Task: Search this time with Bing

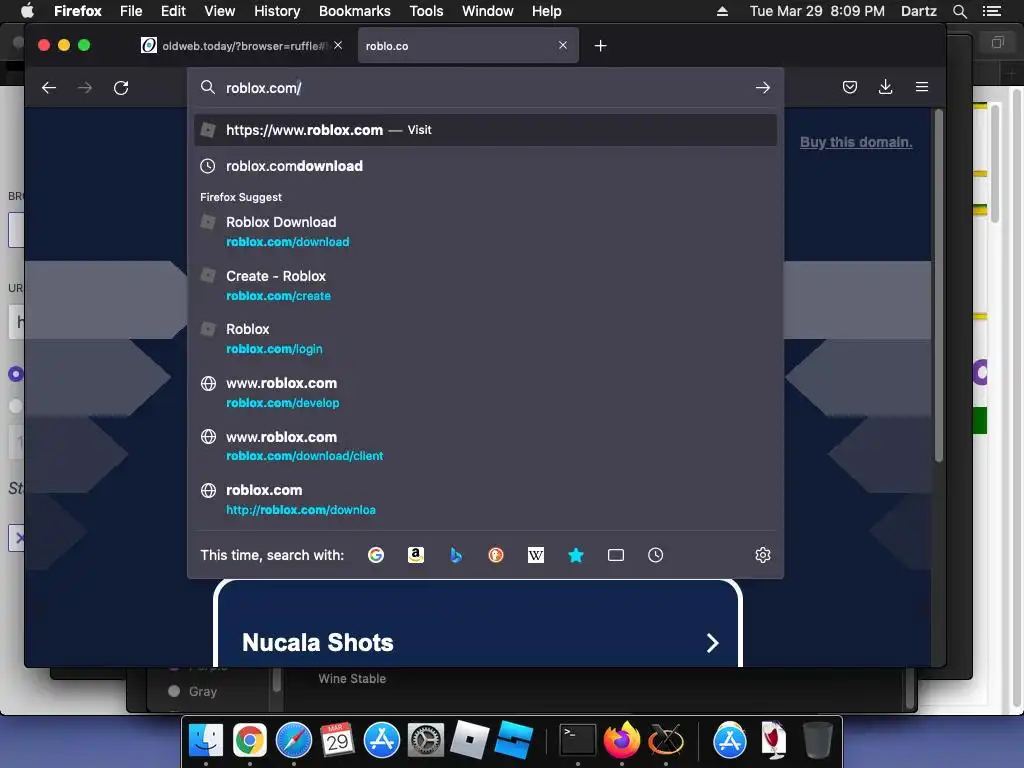Action: click(456, 555)
